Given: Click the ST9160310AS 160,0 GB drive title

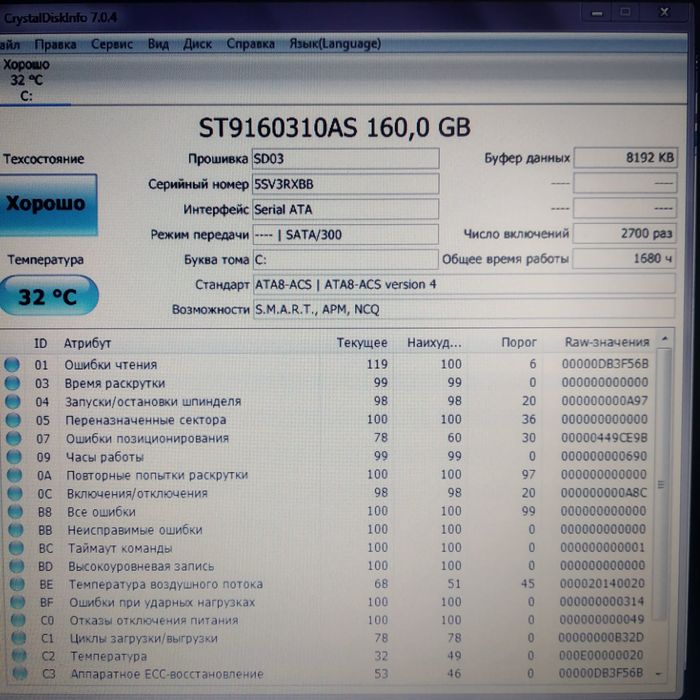Looking at the screenshot, I should [334, 128].
